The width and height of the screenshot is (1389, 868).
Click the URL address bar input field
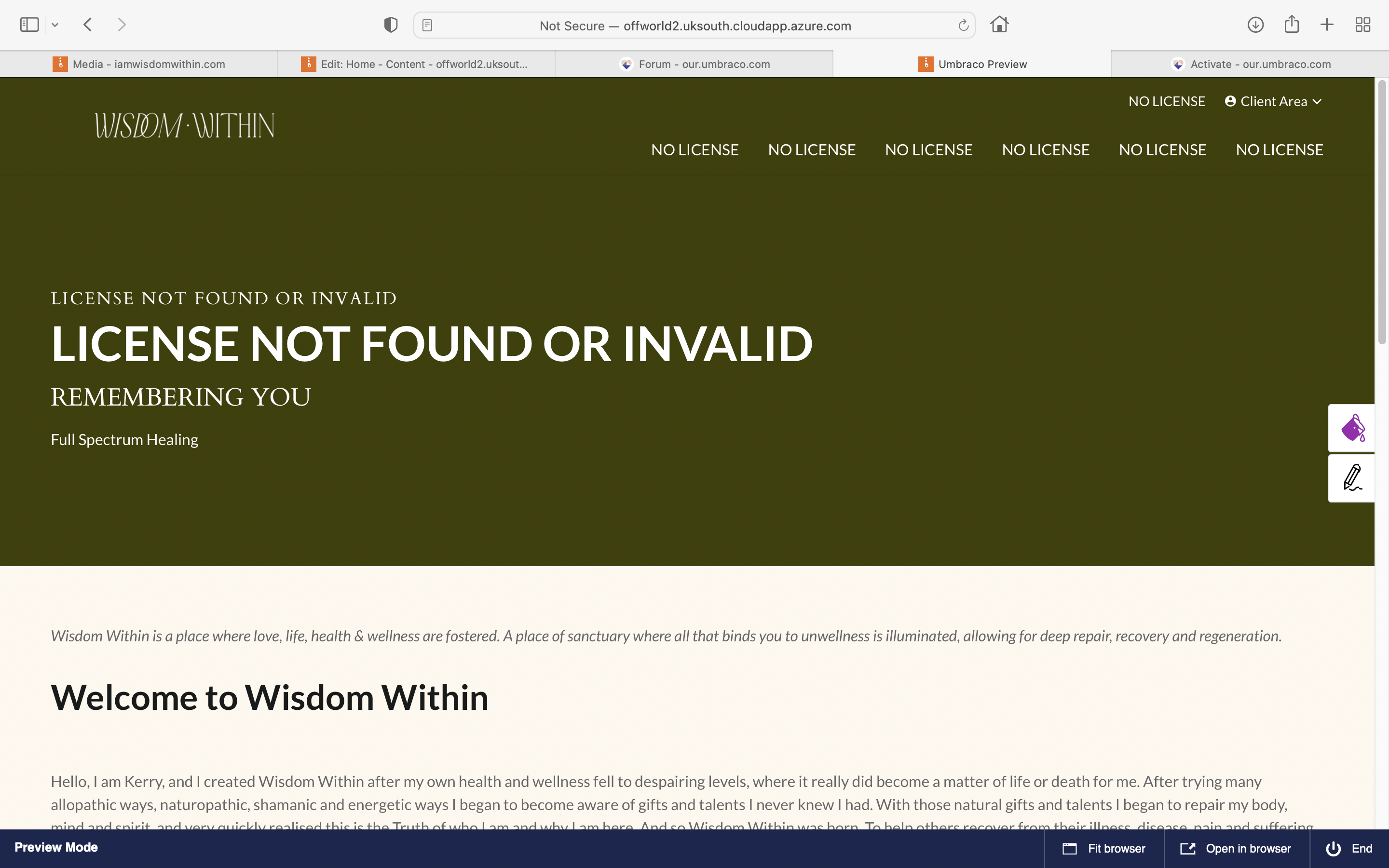(x=694, y=25)
